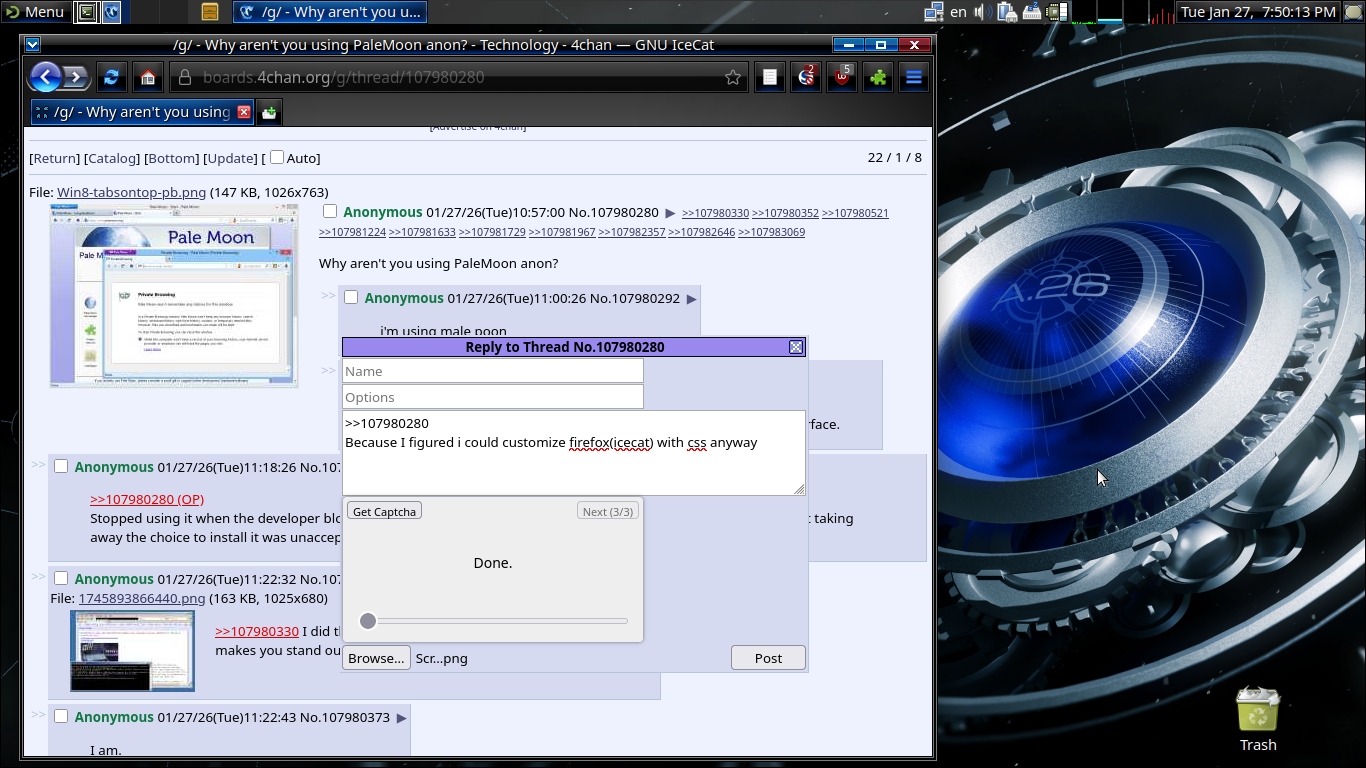This screenshot has width=1366, height=768.
Task: Open the power manager sleep tray icon
Action: [1032, 12]
